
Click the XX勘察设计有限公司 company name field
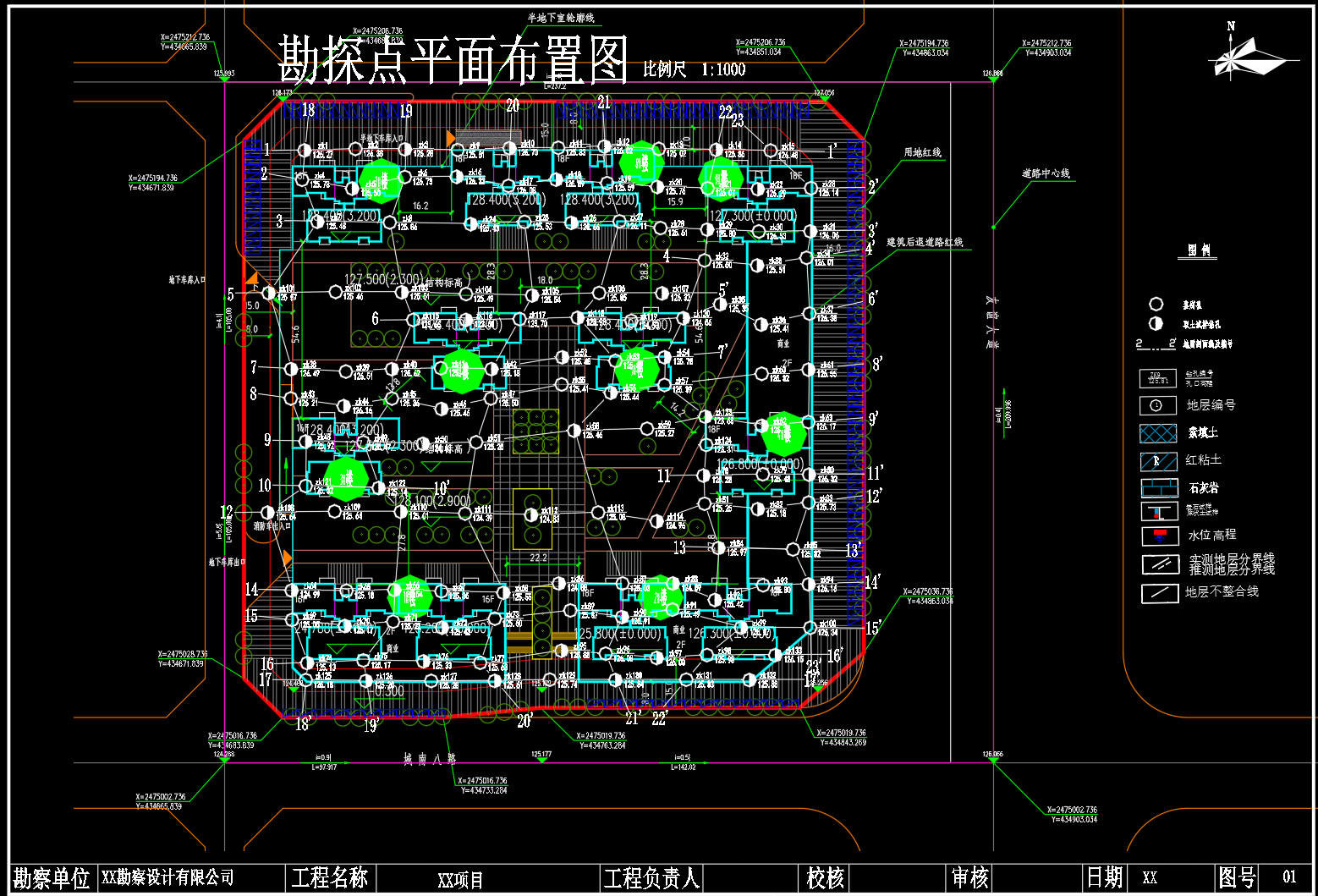(167, 878)
